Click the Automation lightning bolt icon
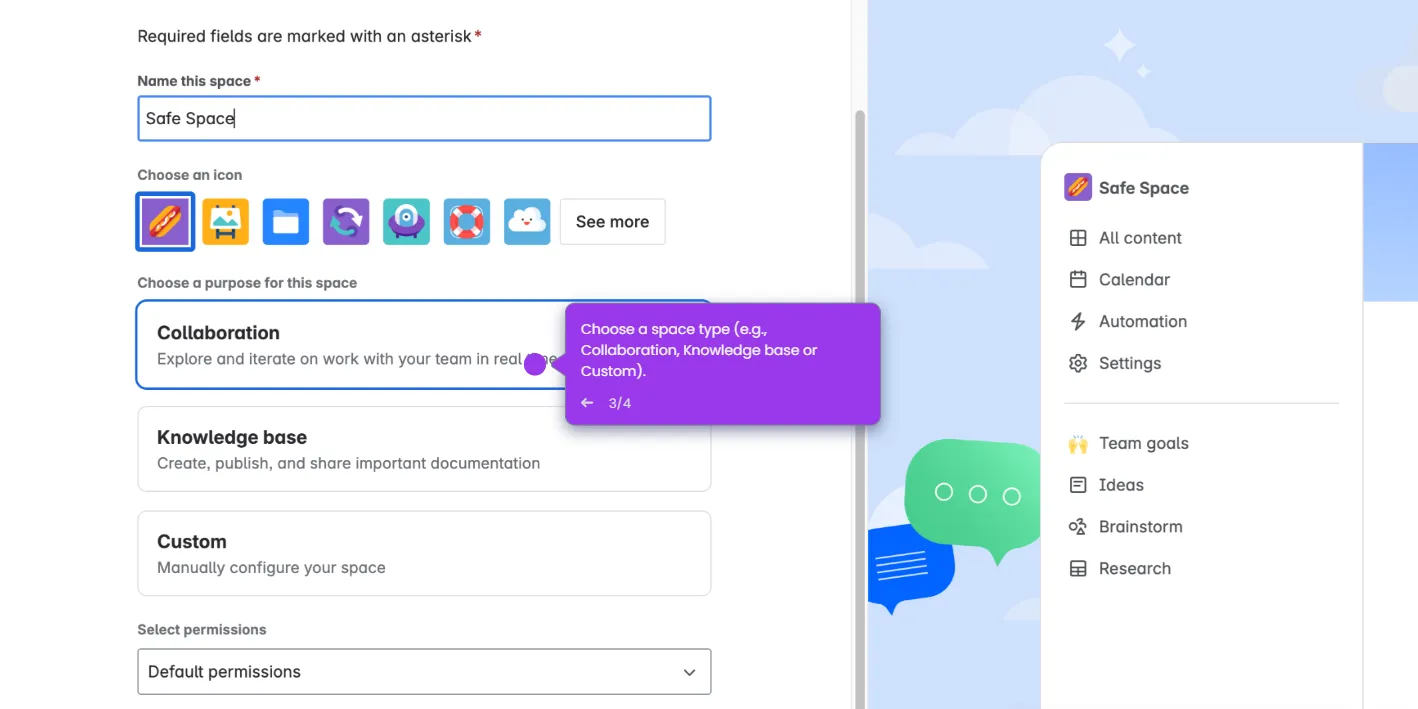 point(1078,321)
